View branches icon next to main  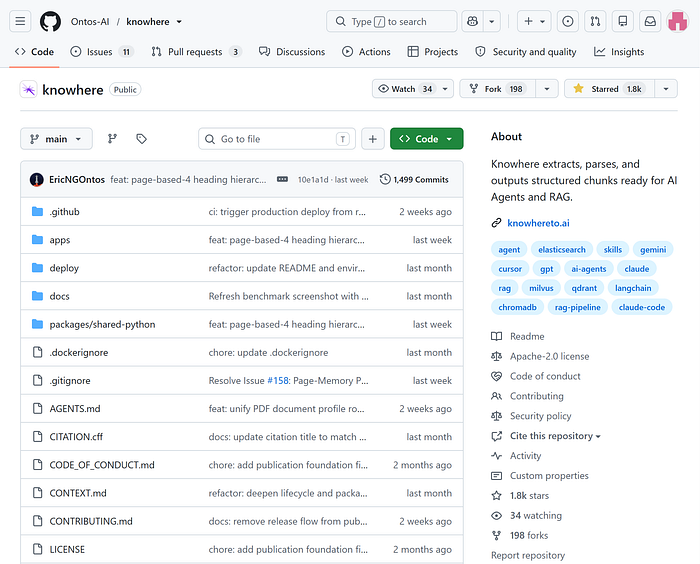tap(112, 139)
